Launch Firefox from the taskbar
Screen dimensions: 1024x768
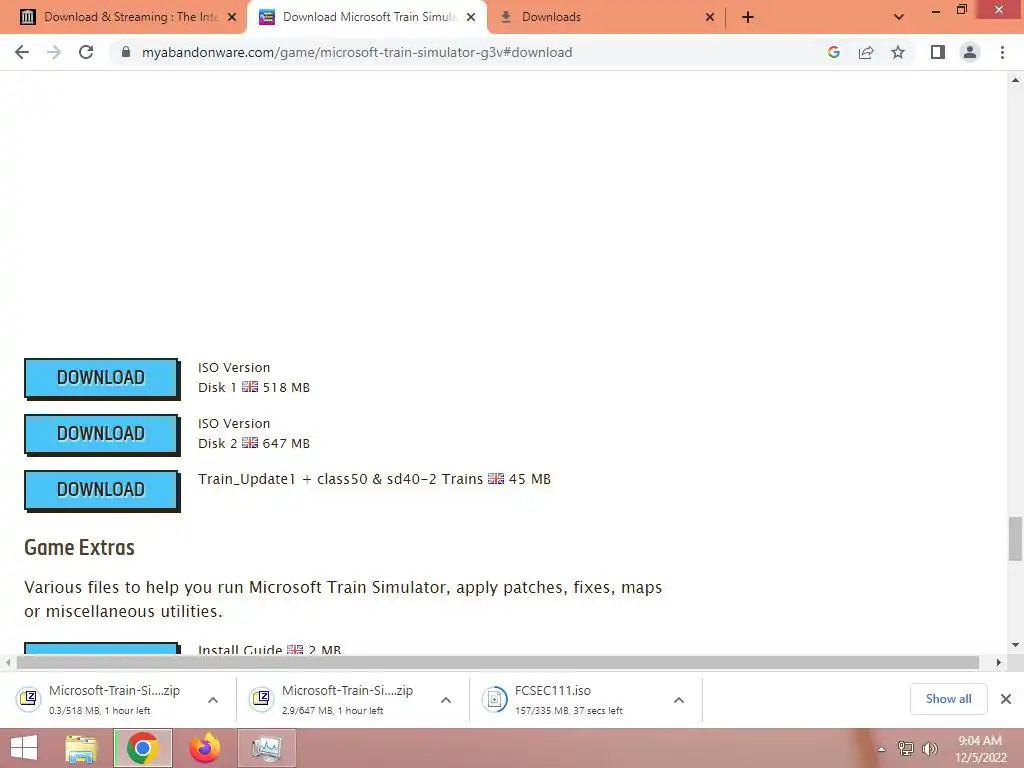click(x=205, y=748)
